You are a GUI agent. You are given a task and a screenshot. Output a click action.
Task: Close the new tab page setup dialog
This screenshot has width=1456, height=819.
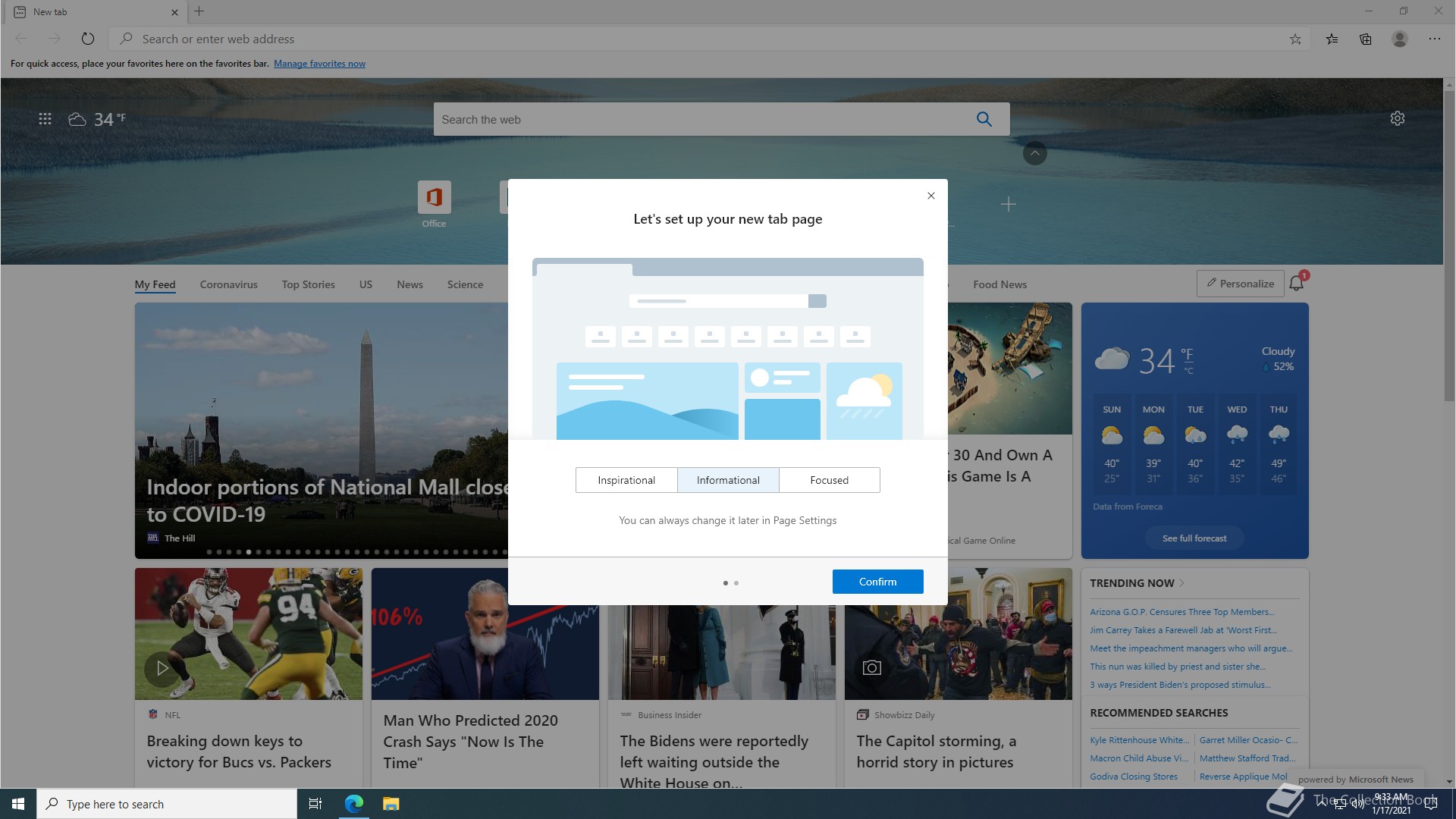[x=931, y=196]
